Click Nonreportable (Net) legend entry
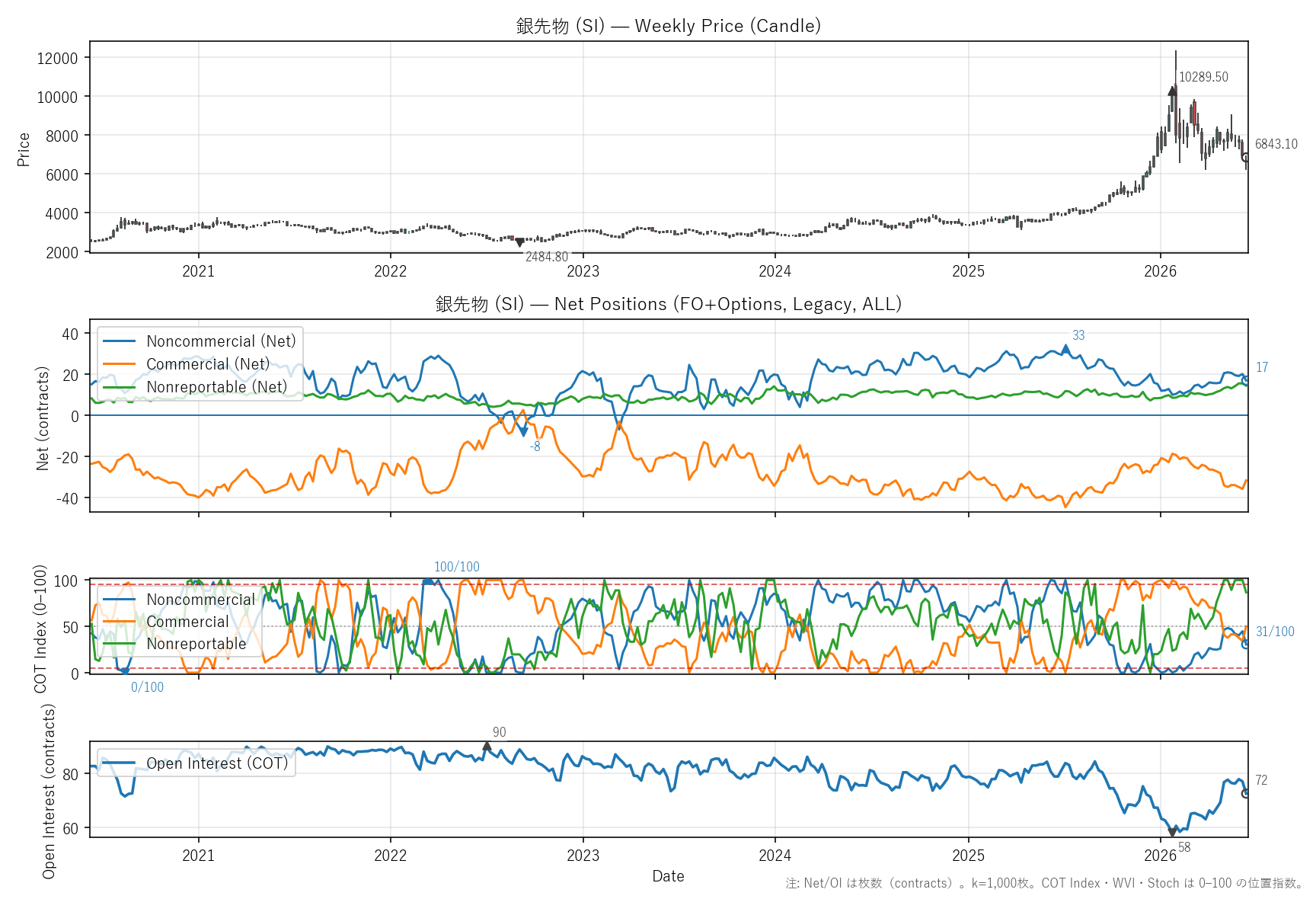1316x899 pixels. pyautogui.click(x=195, y=387)
